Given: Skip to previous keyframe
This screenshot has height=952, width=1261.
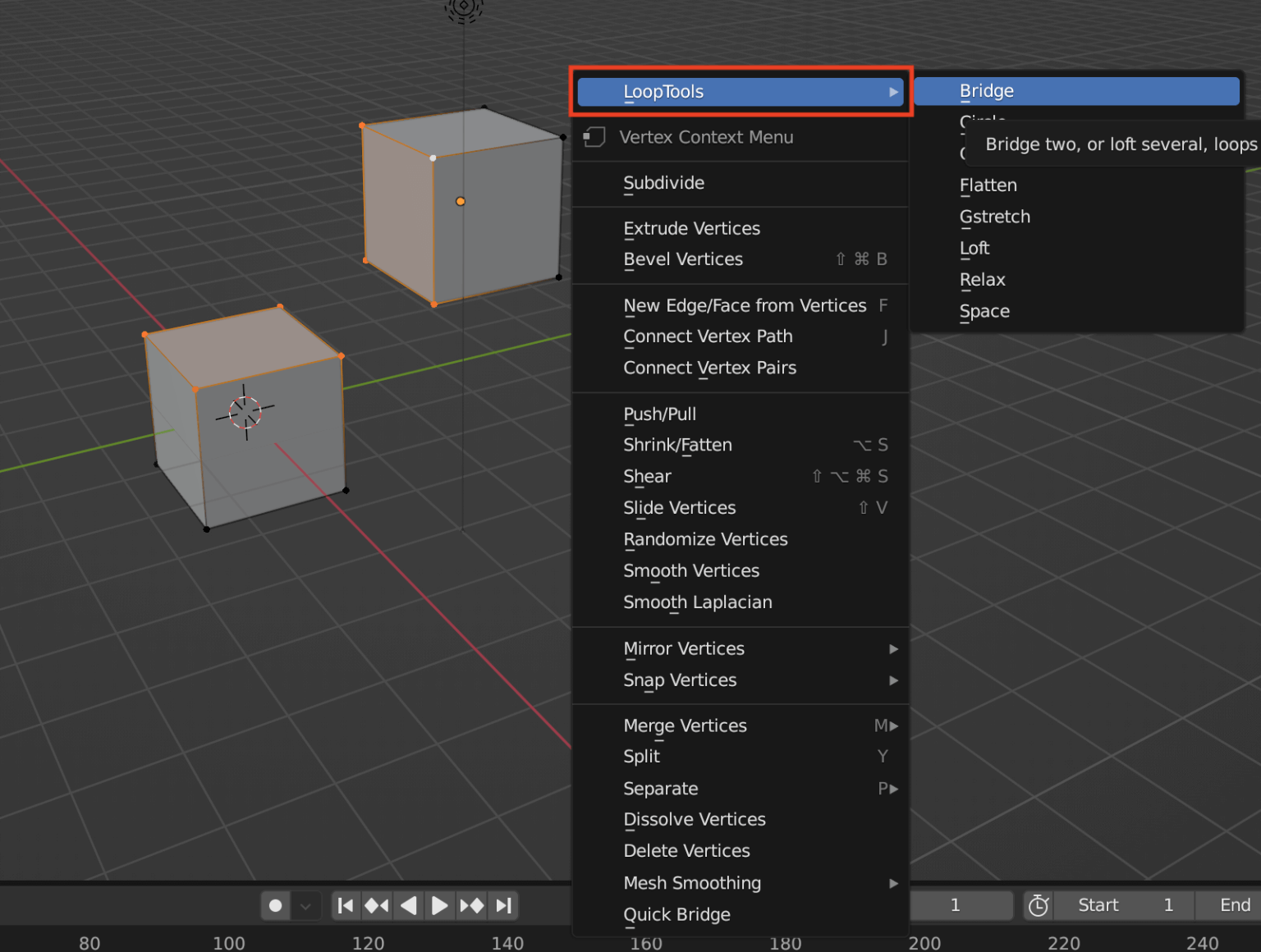Looking at the screenshot, I should point(377,905).
